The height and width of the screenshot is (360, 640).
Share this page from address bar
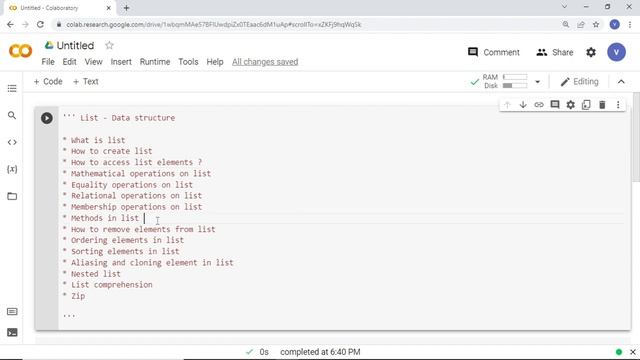[581, 24]
